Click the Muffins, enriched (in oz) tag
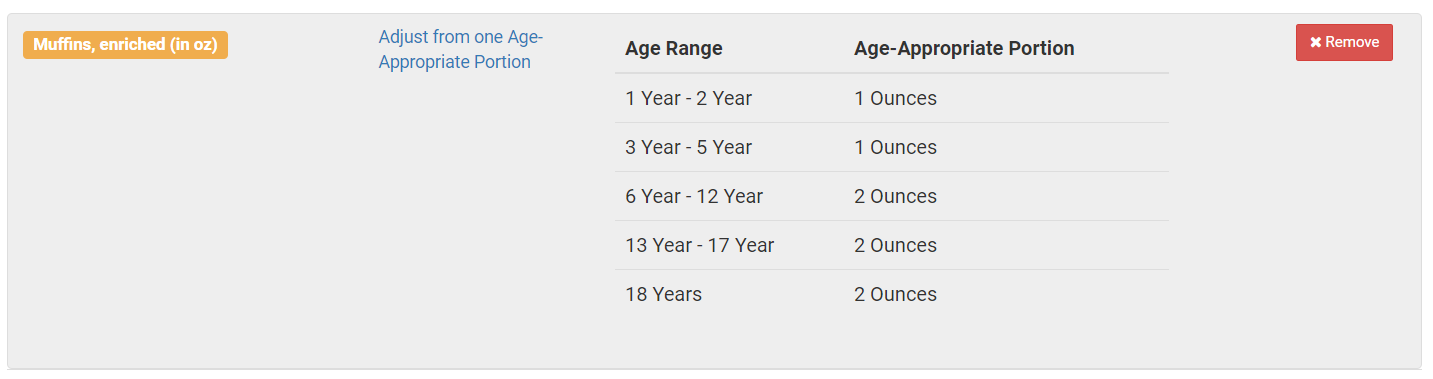This screenshot has width=1433, height=379. click(125, 45)
